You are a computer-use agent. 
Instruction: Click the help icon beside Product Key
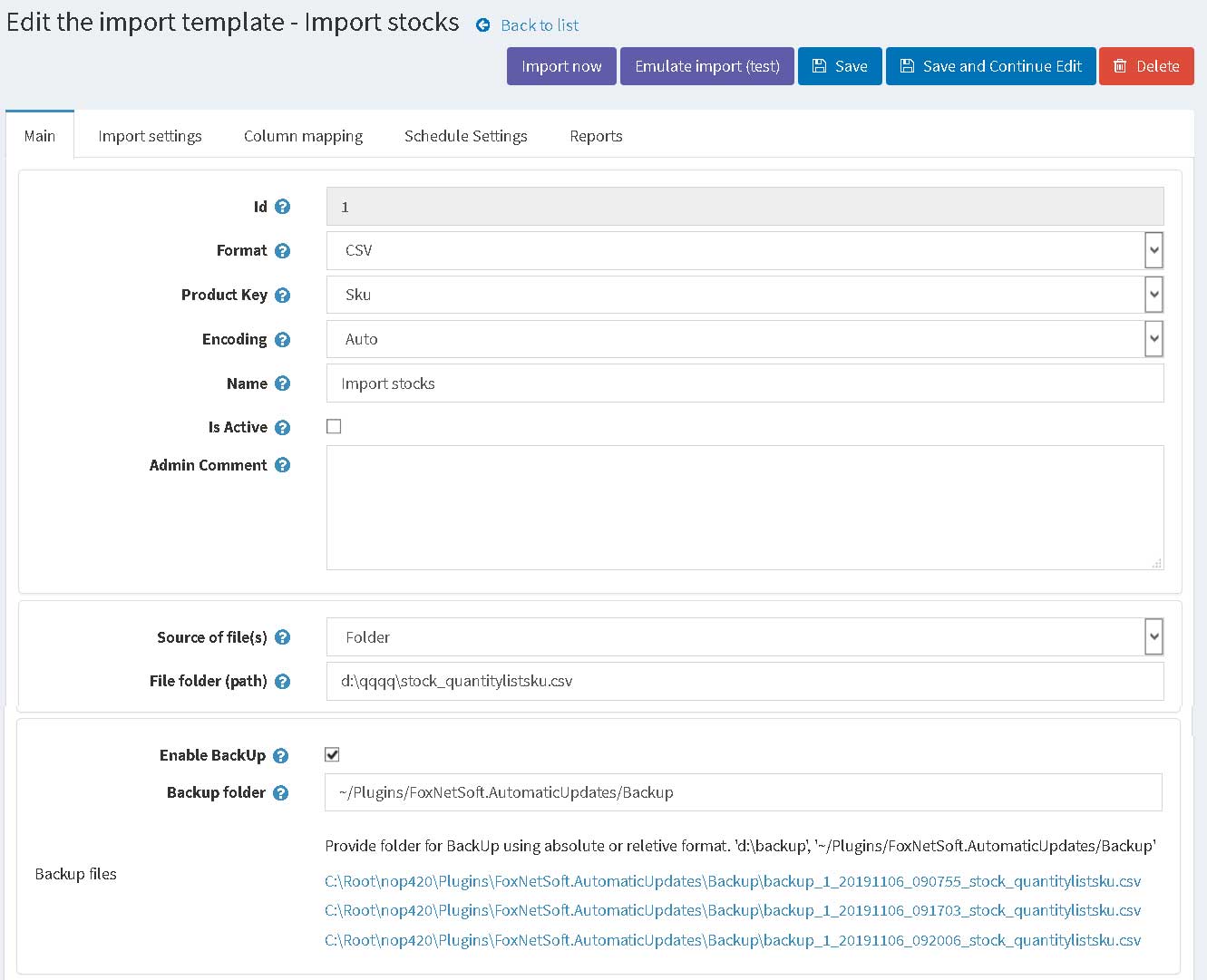282,296
